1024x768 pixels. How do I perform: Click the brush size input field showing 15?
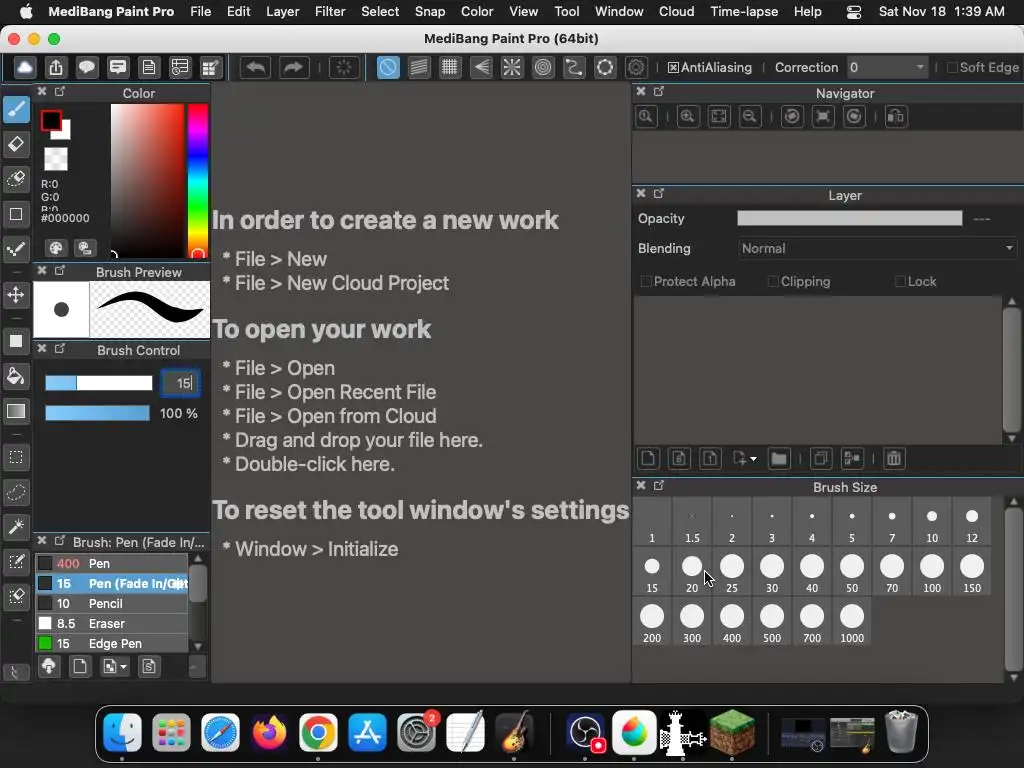180,383
